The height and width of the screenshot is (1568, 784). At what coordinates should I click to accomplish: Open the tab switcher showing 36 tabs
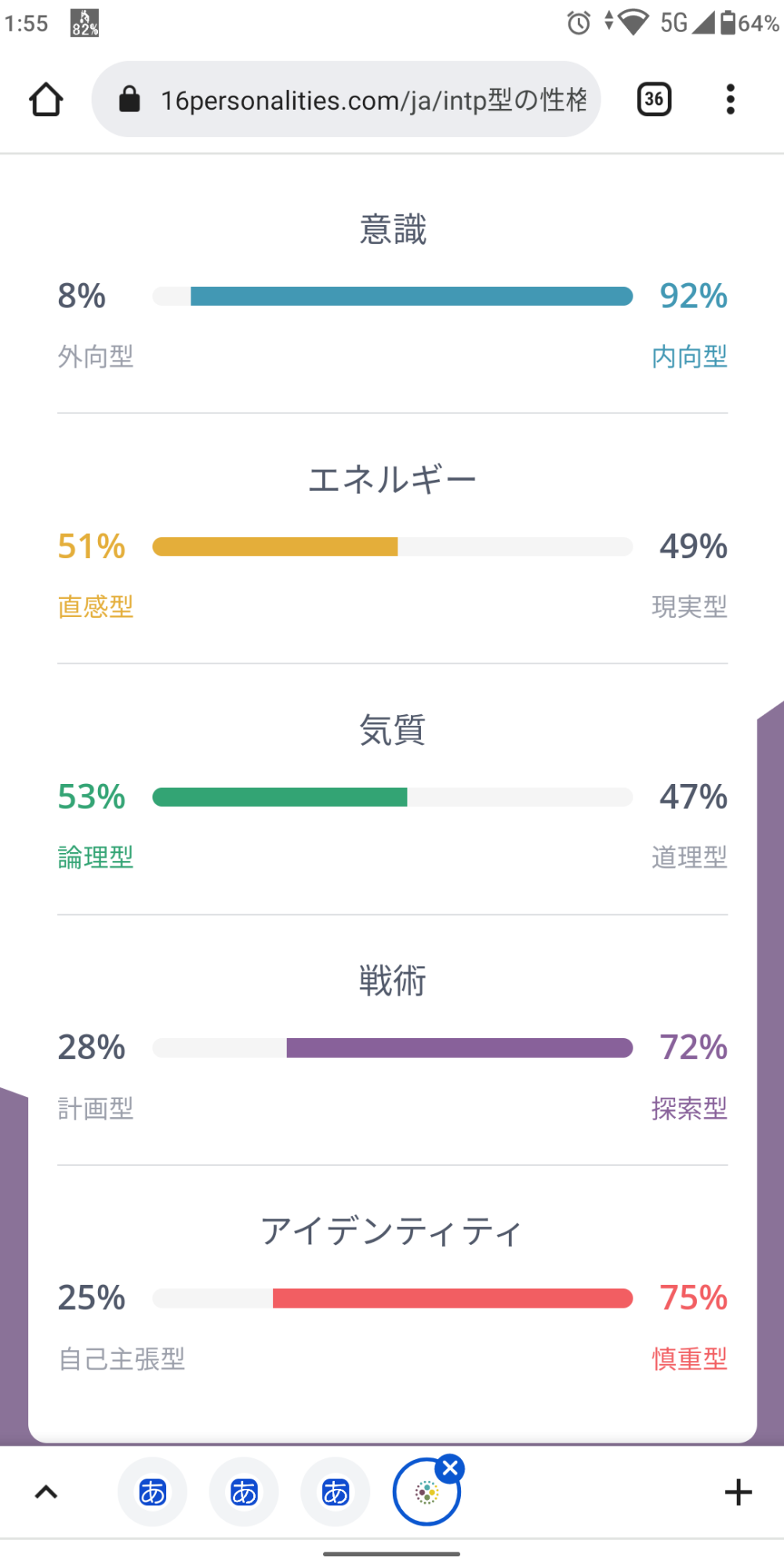point(654,100)
